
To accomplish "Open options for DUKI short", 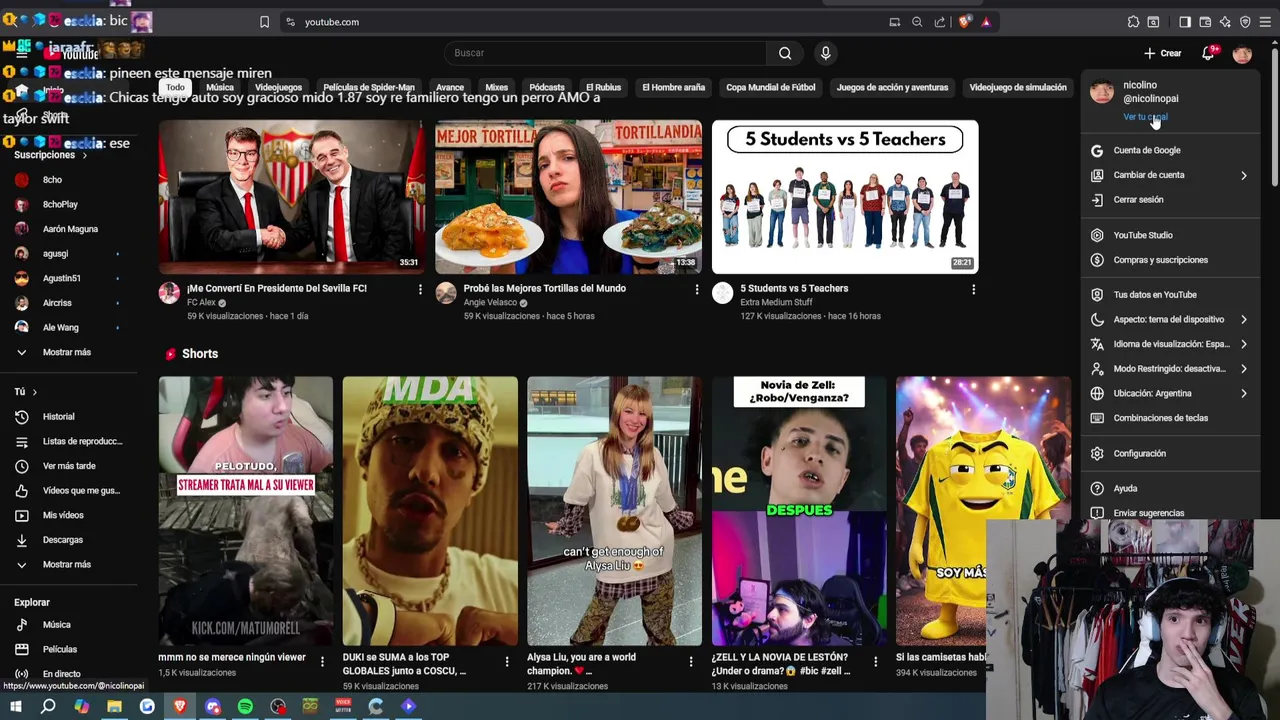I will (x=507, y=661).
